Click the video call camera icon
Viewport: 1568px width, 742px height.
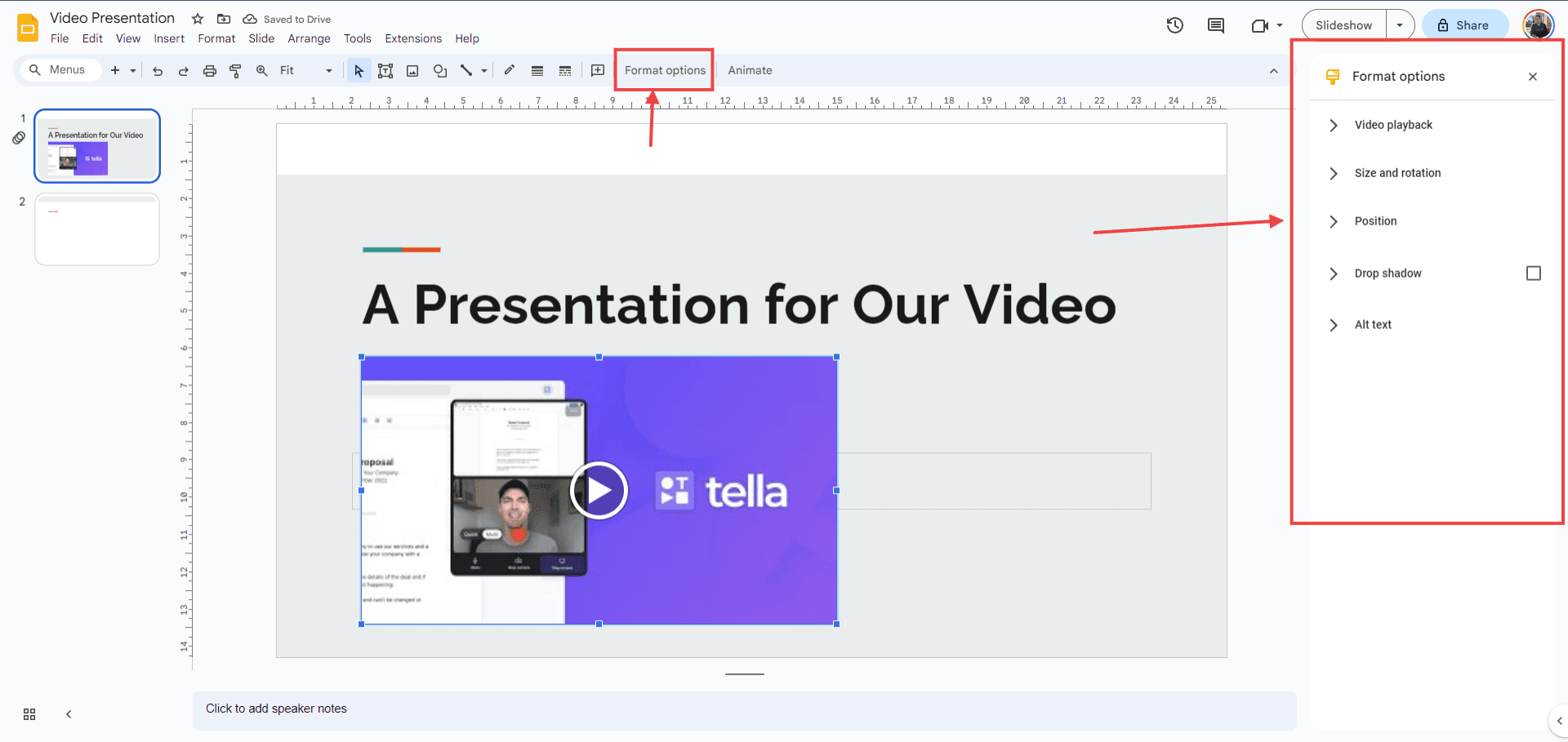tap(1259, 25)
